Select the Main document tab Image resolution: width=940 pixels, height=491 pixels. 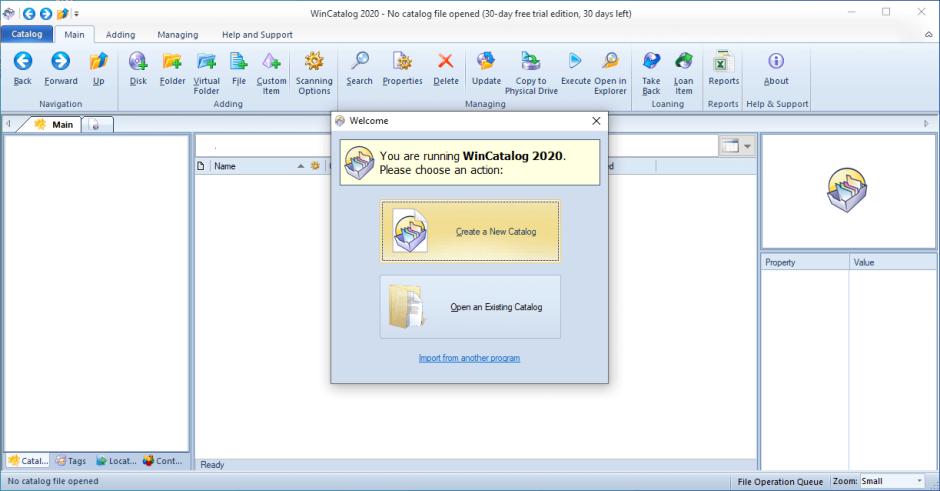(55, 124)
